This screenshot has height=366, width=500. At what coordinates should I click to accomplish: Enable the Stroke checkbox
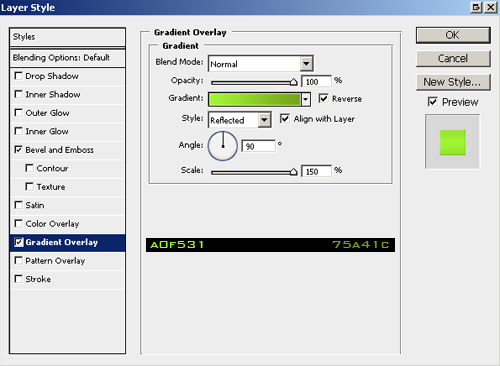click(19, 279)
